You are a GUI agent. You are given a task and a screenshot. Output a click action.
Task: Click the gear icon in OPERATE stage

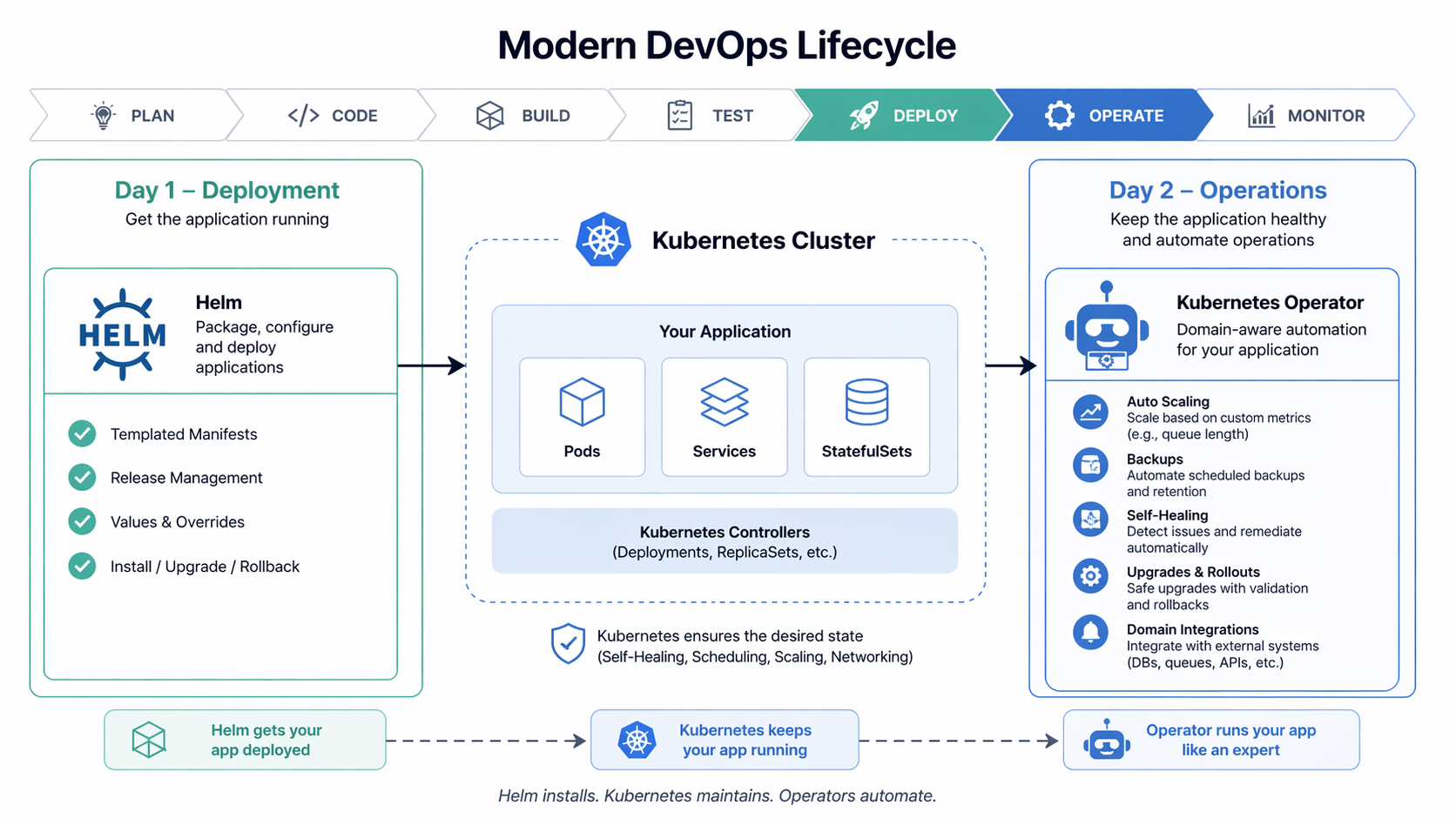tap(1060, 115)
